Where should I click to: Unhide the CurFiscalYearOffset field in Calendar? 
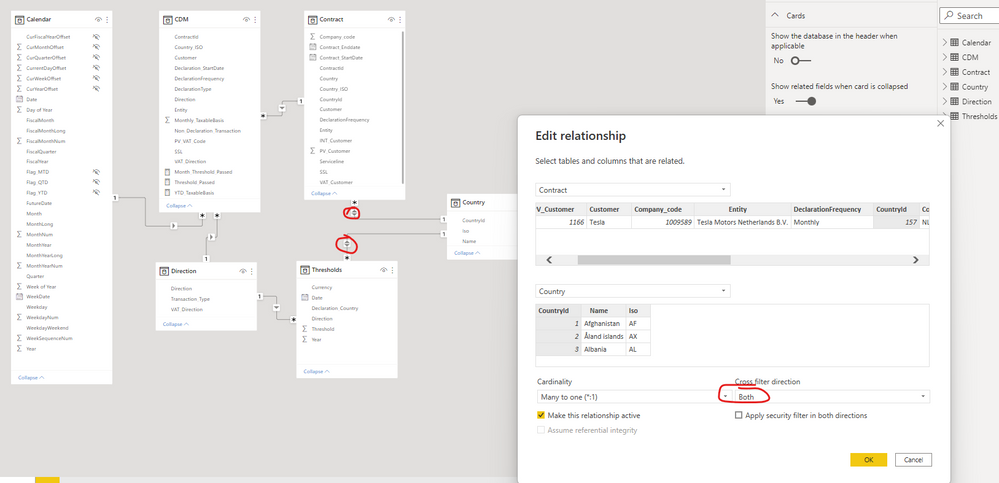[x=96, y=37]
